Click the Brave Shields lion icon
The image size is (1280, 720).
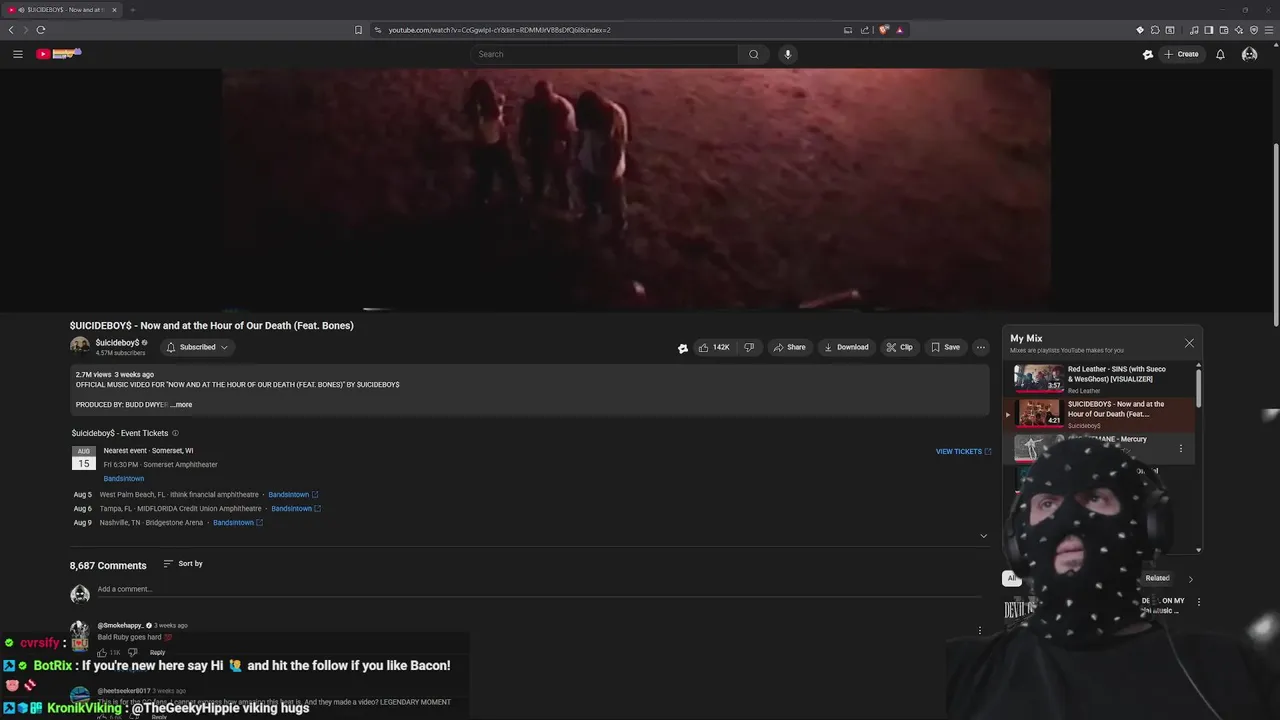point(884,30)
